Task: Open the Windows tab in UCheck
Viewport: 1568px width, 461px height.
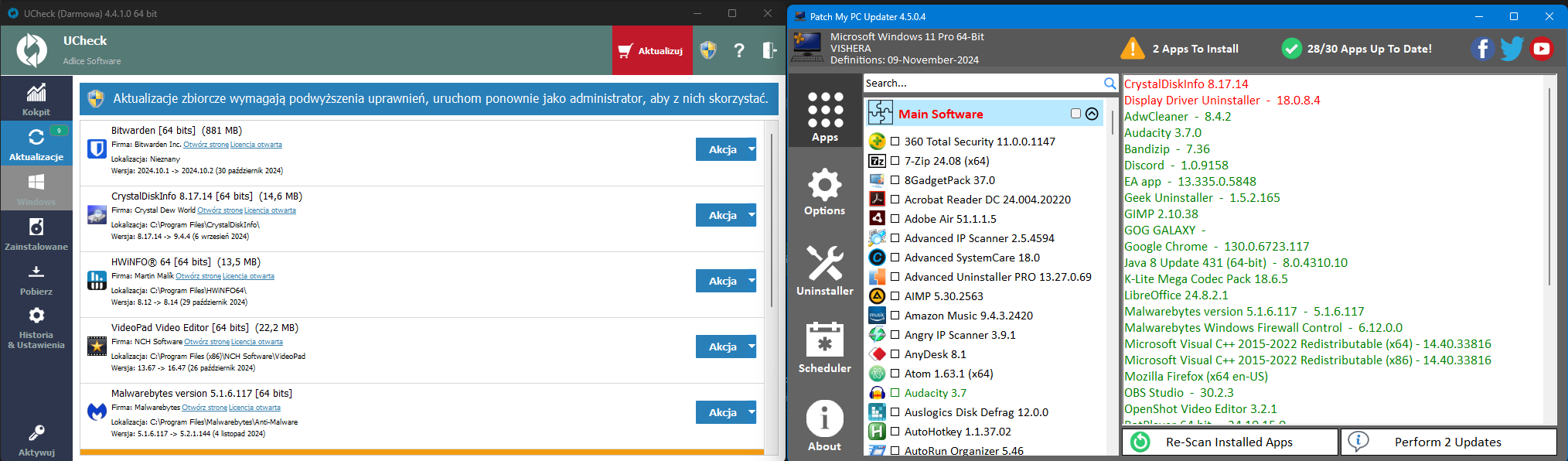Action: [36, 188]
